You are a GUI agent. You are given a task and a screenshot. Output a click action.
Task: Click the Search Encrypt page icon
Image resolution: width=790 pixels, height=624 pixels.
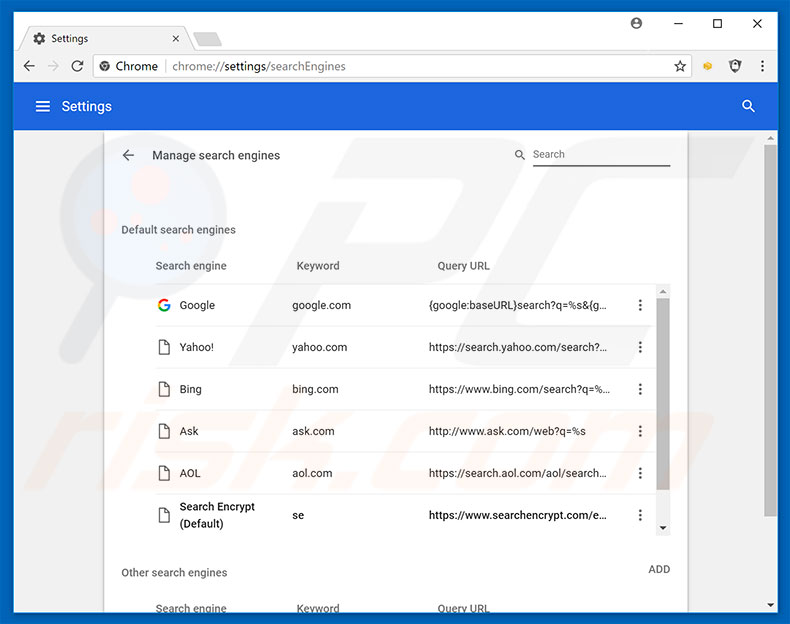click(x=164, y=515)
